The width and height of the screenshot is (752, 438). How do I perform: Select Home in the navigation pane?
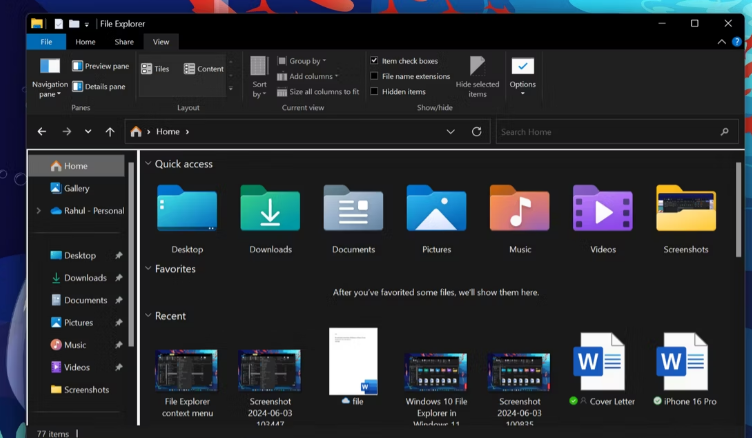[77, 166]
